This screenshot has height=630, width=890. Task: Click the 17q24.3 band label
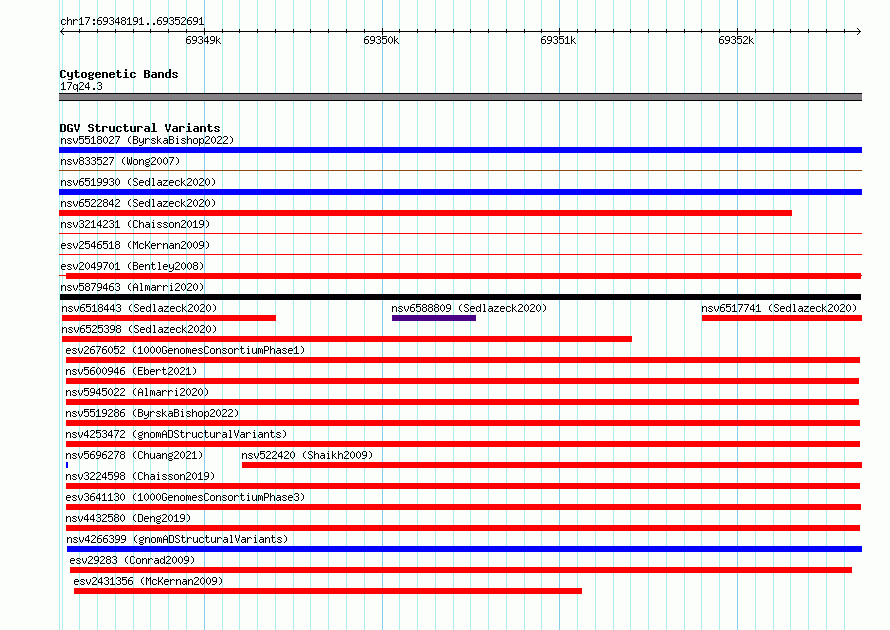tap(81, 86)
